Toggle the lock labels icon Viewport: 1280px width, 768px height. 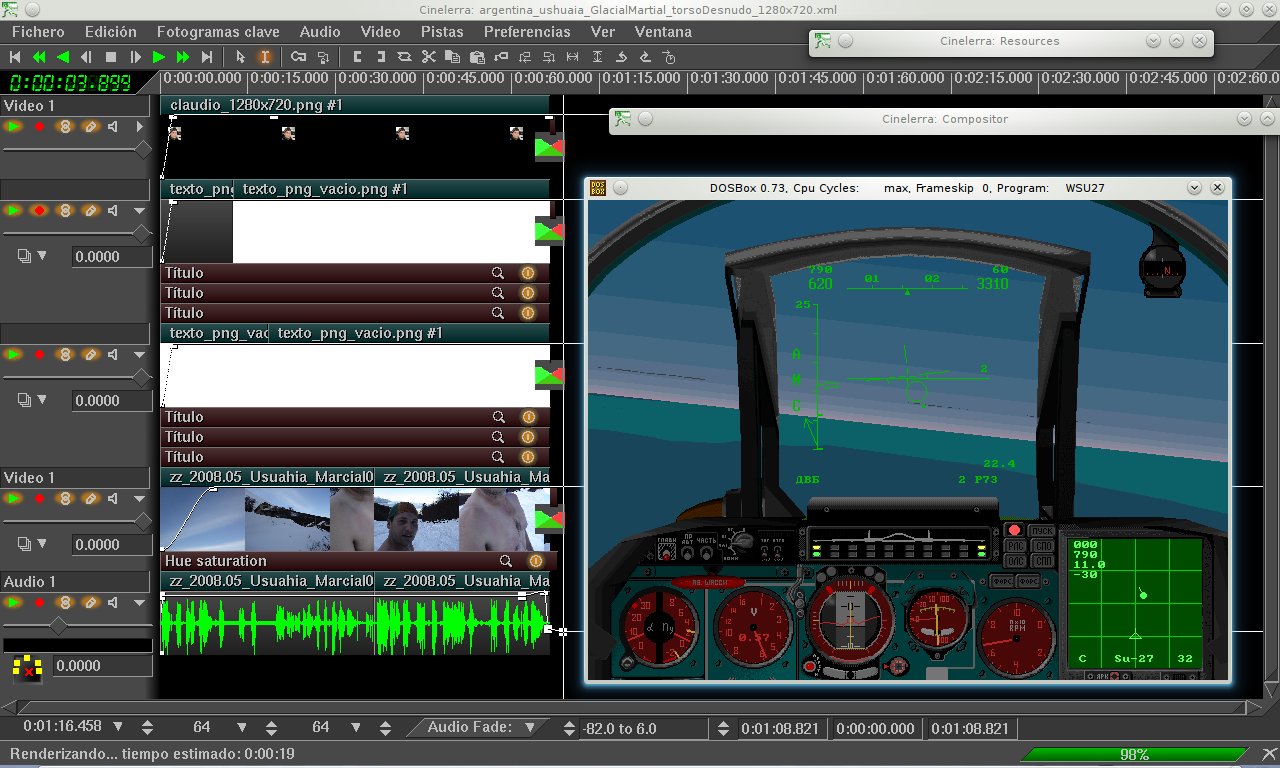click(323, 57)
